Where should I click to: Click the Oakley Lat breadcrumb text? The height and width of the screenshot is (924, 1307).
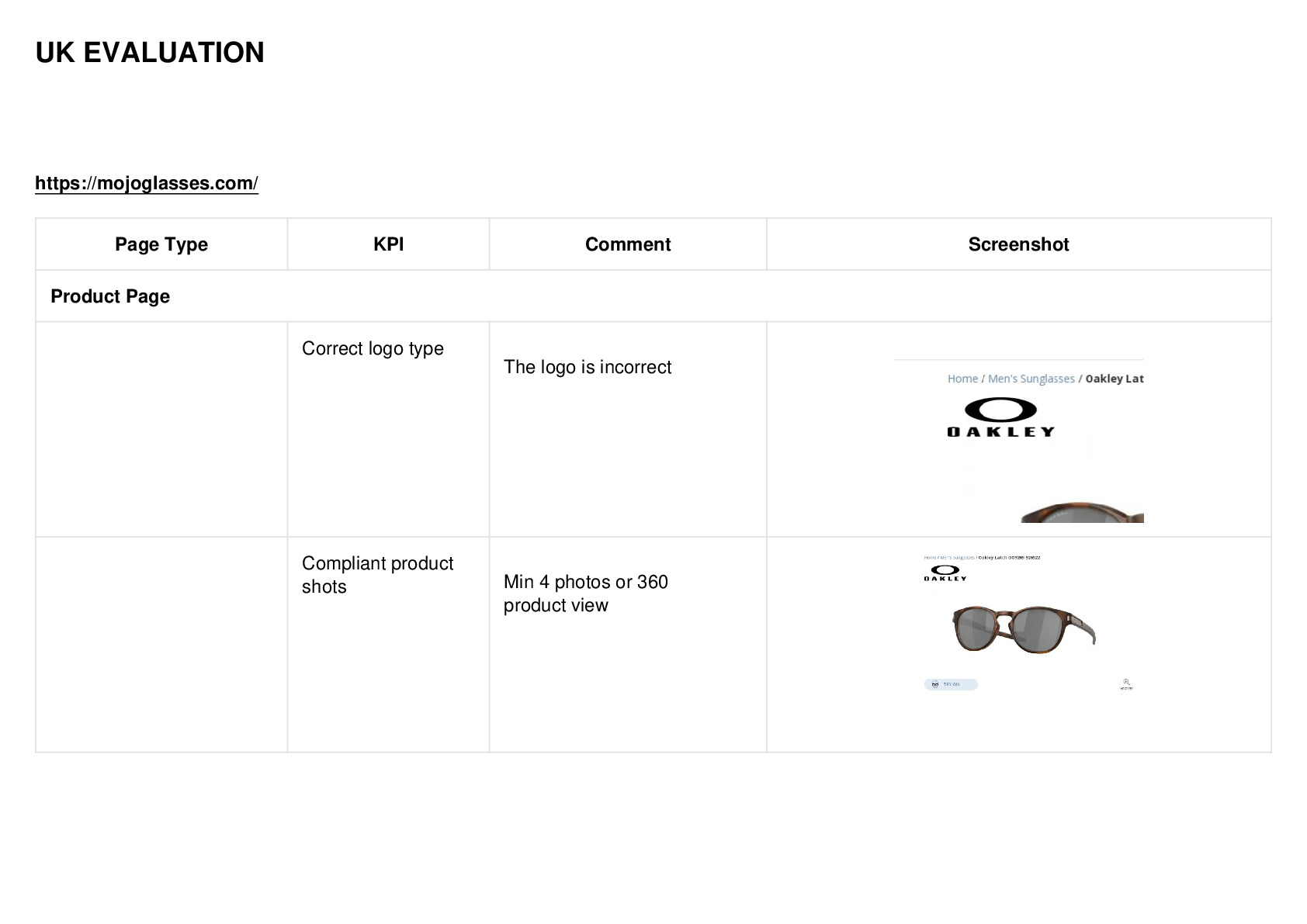1115,379
